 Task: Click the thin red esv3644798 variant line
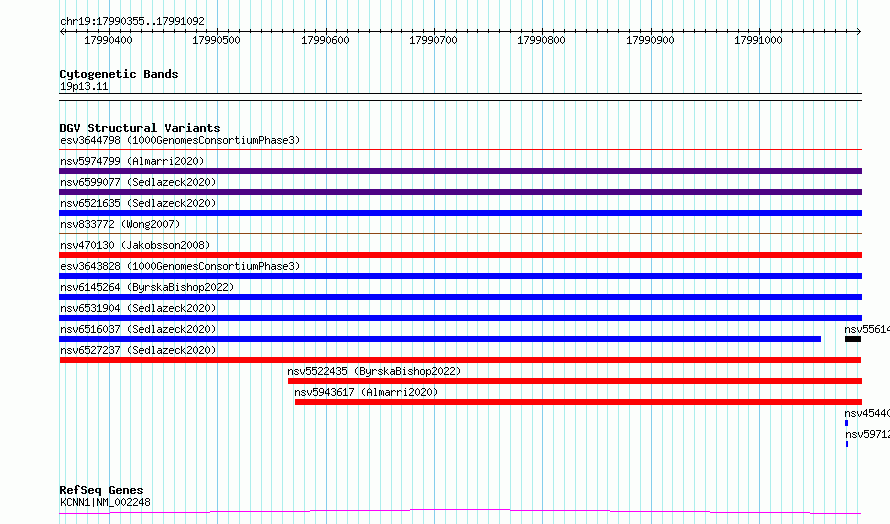click(460, 150)
